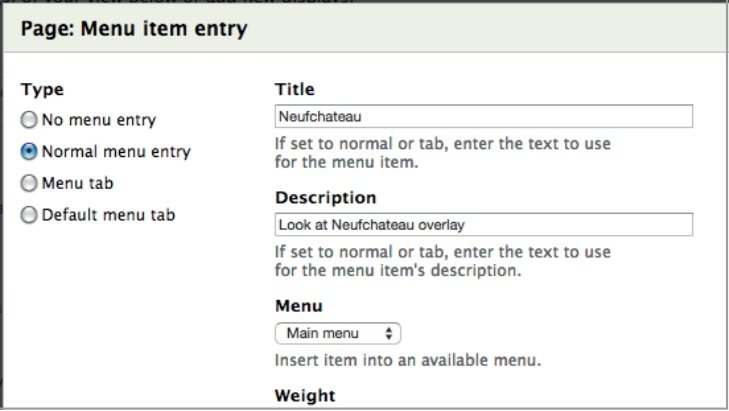The width and height of the screenshot is (729, 411).
Task: Click the 'Page: Menu item entry' header
Action: [134, 30]
